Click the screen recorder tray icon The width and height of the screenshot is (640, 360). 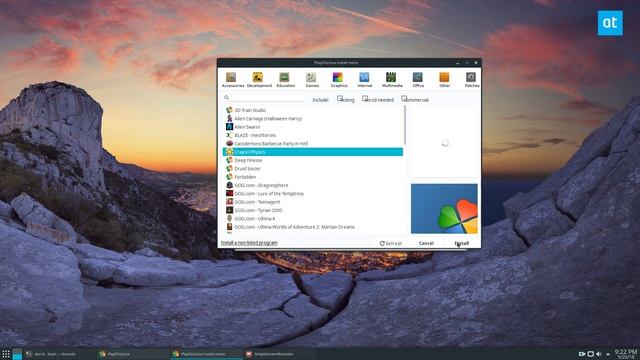(582, 354)
